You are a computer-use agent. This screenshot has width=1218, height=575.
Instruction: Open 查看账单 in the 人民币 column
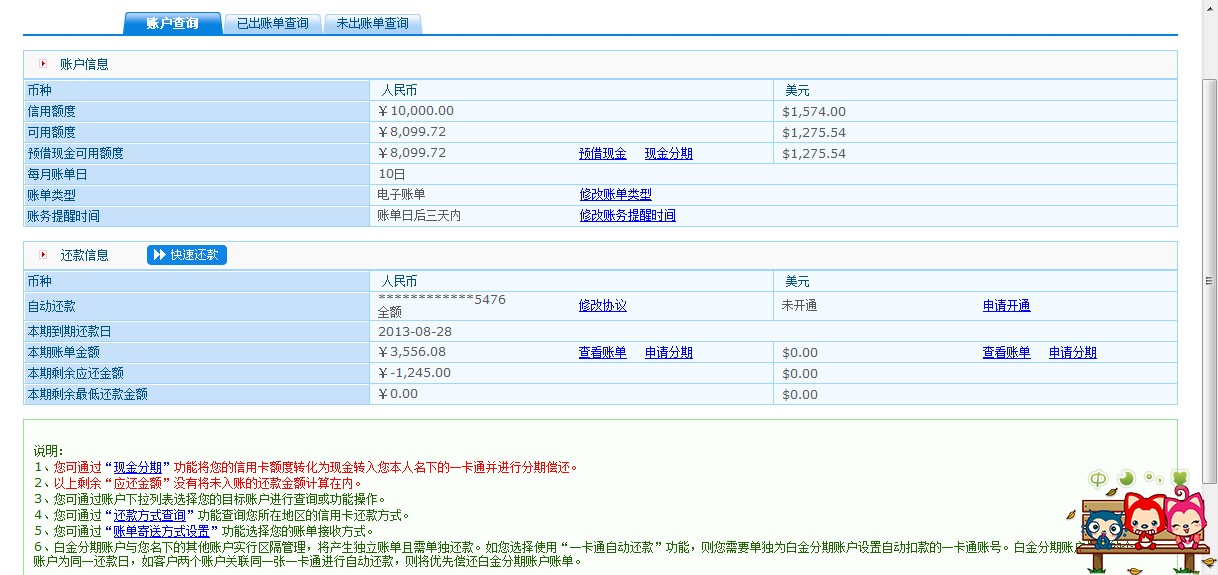point(603,353)
